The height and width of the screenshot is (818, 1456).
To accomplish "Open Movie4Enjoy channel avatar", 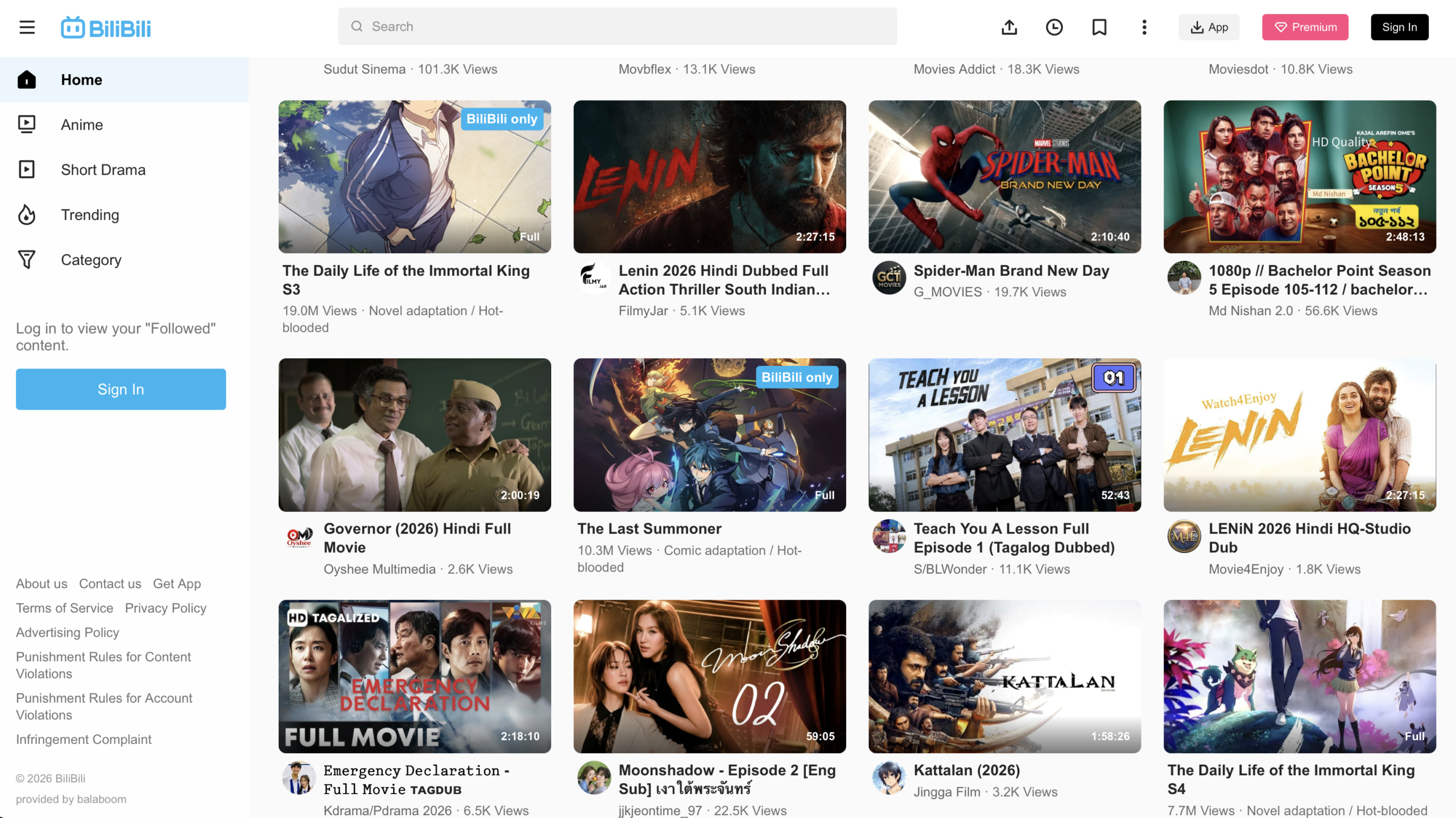I will coord(1184,536).
